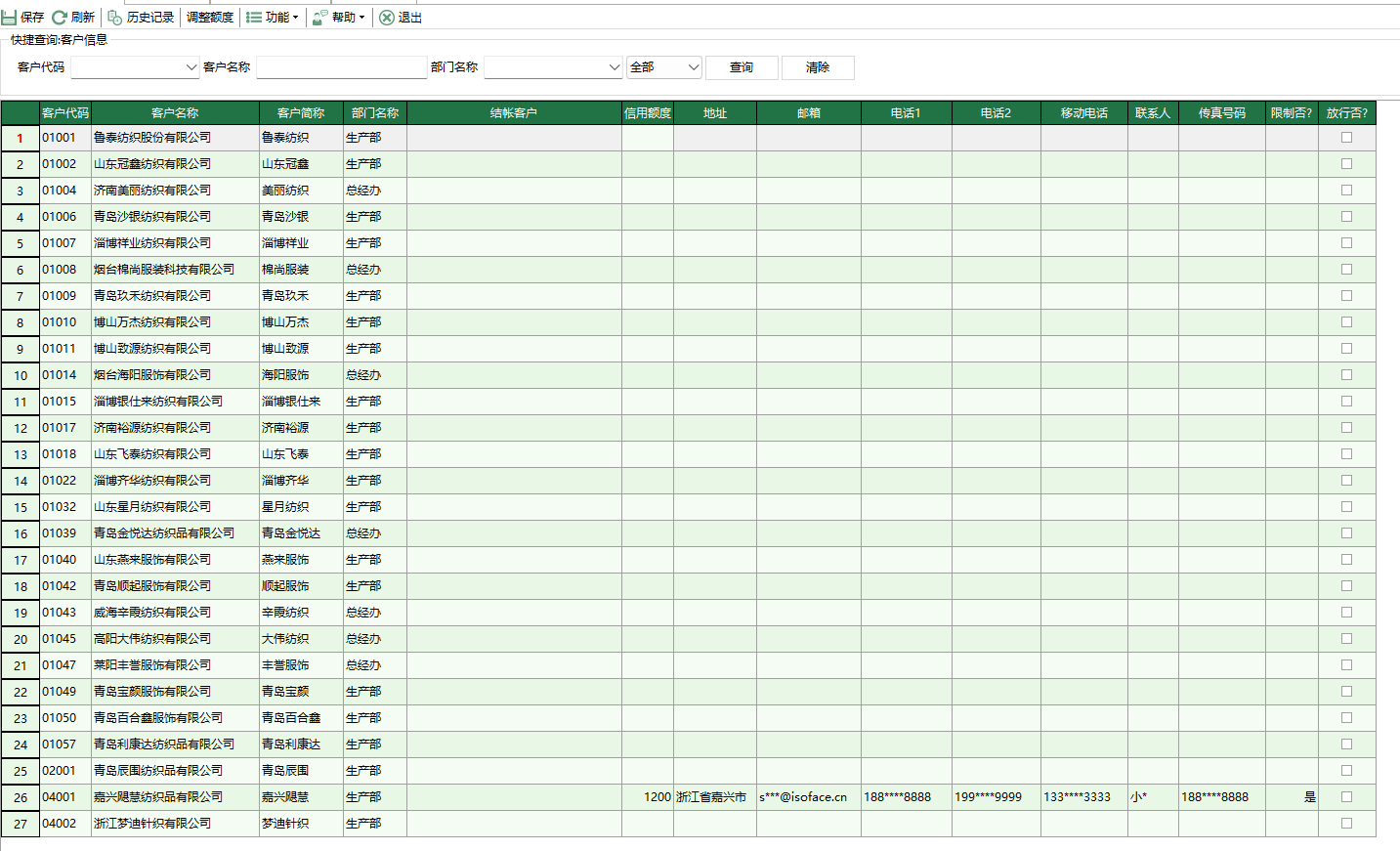
Task: Select the 信用额度 column header
Action: tap(647, 113)
